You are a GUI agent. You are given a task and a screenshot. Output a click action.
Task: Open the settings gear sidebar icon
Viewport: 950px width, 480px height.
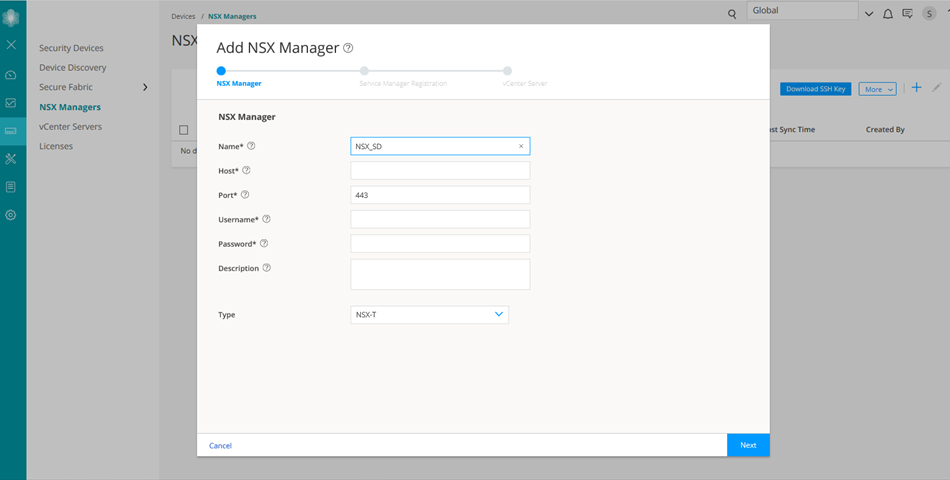click(11, 215)
